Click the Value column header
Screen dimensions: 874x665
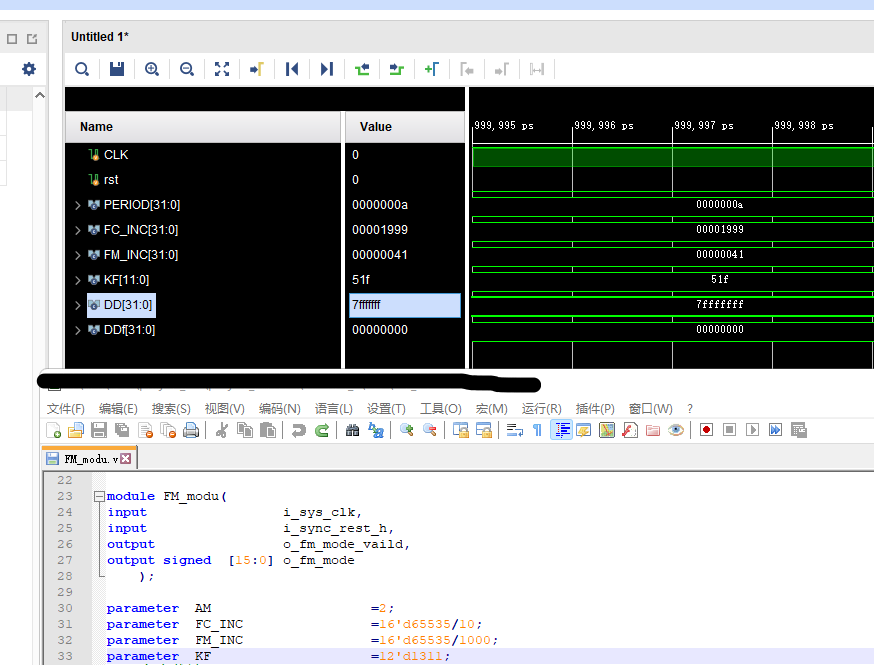point(375,127)
